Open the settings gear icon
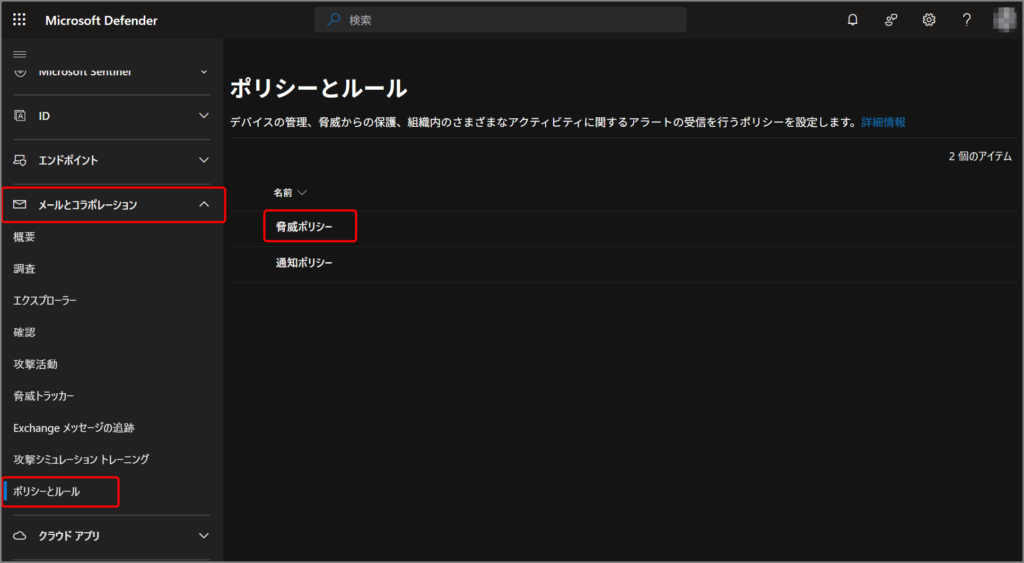Screen dimensions: 1024x563 [929, 20]
